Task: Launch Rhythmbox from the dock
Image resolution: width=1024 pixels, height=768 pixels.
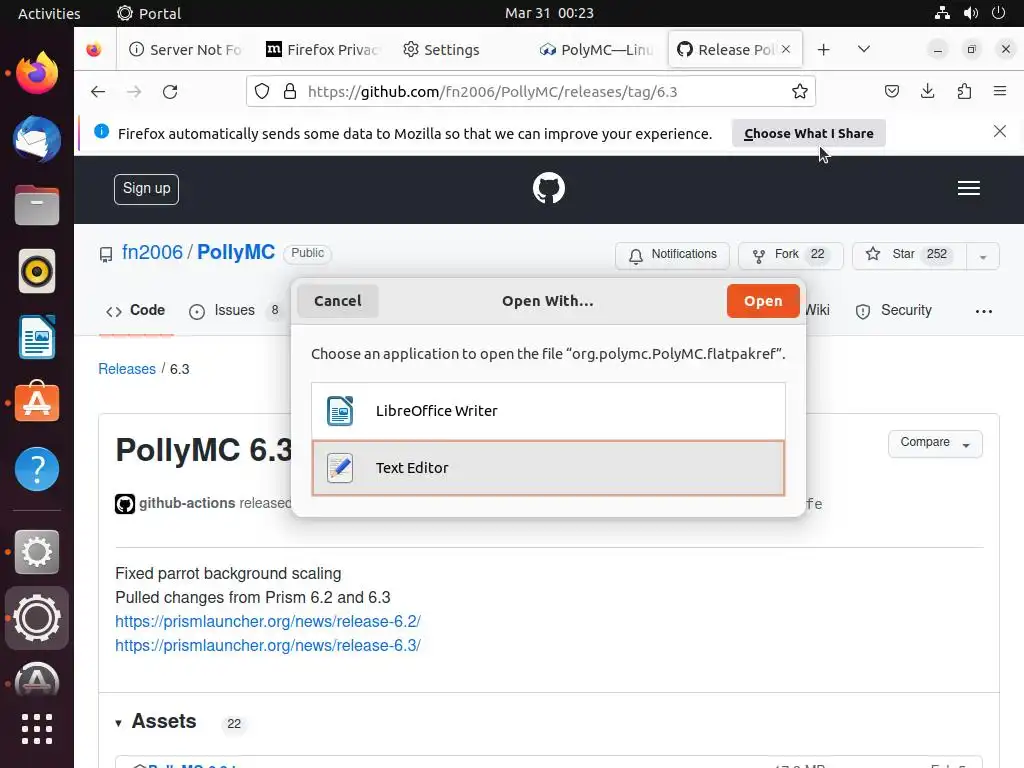Action: click(37, 271)
